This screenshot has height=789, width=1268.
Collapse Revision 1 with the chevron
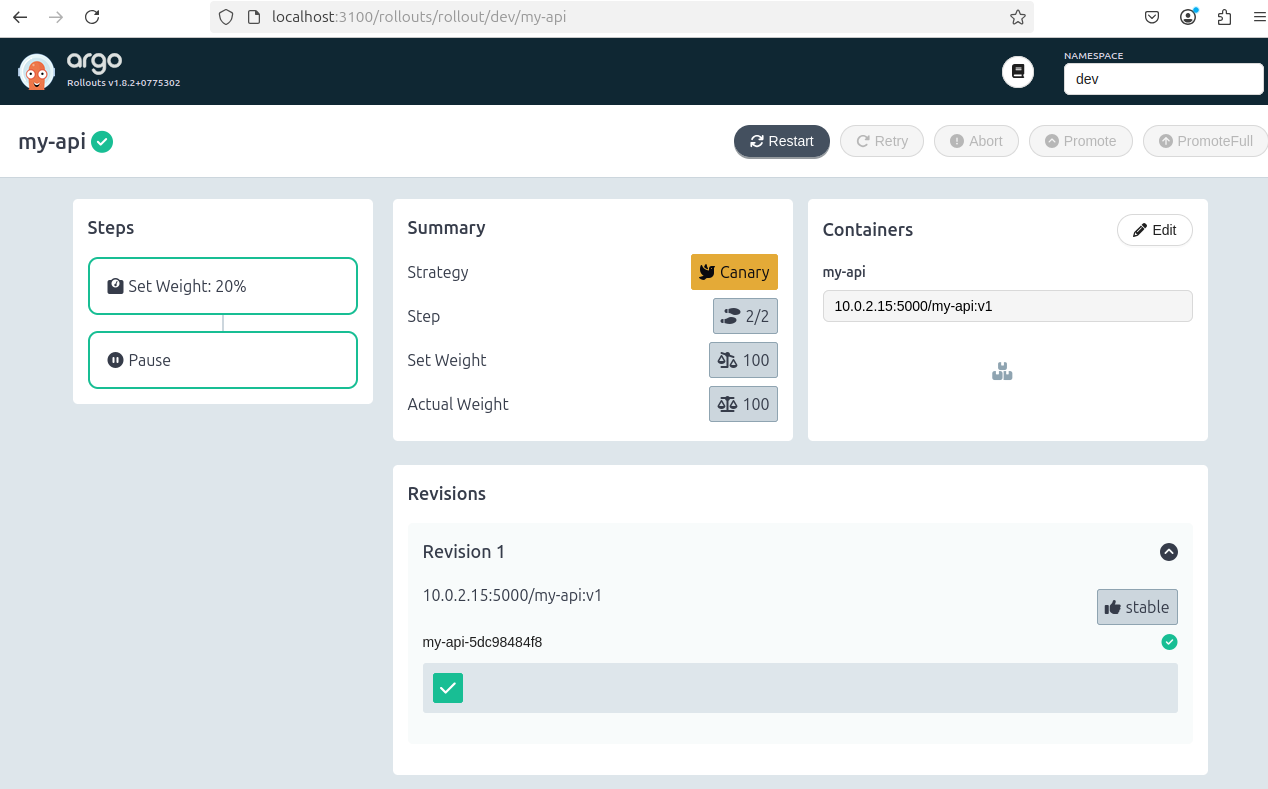pyautogui.click(x=1168, y=552)
